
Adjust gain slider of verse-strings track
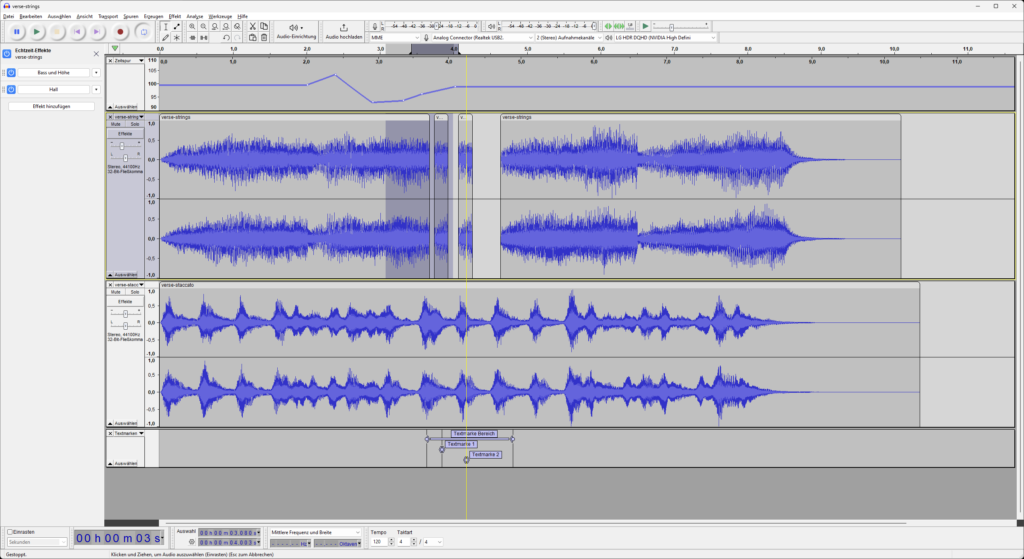coord(122,146)
